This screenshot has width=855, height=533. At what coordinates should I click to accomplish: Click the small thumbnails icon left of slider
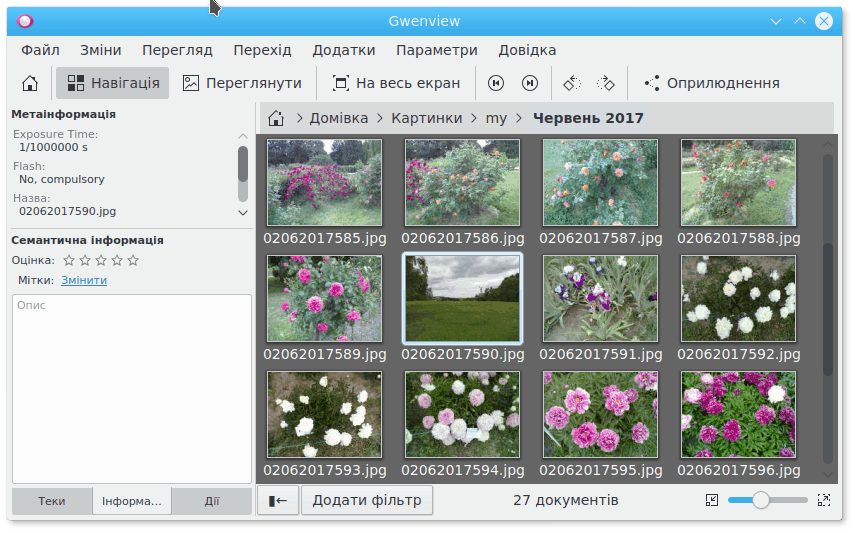point(711,500)
